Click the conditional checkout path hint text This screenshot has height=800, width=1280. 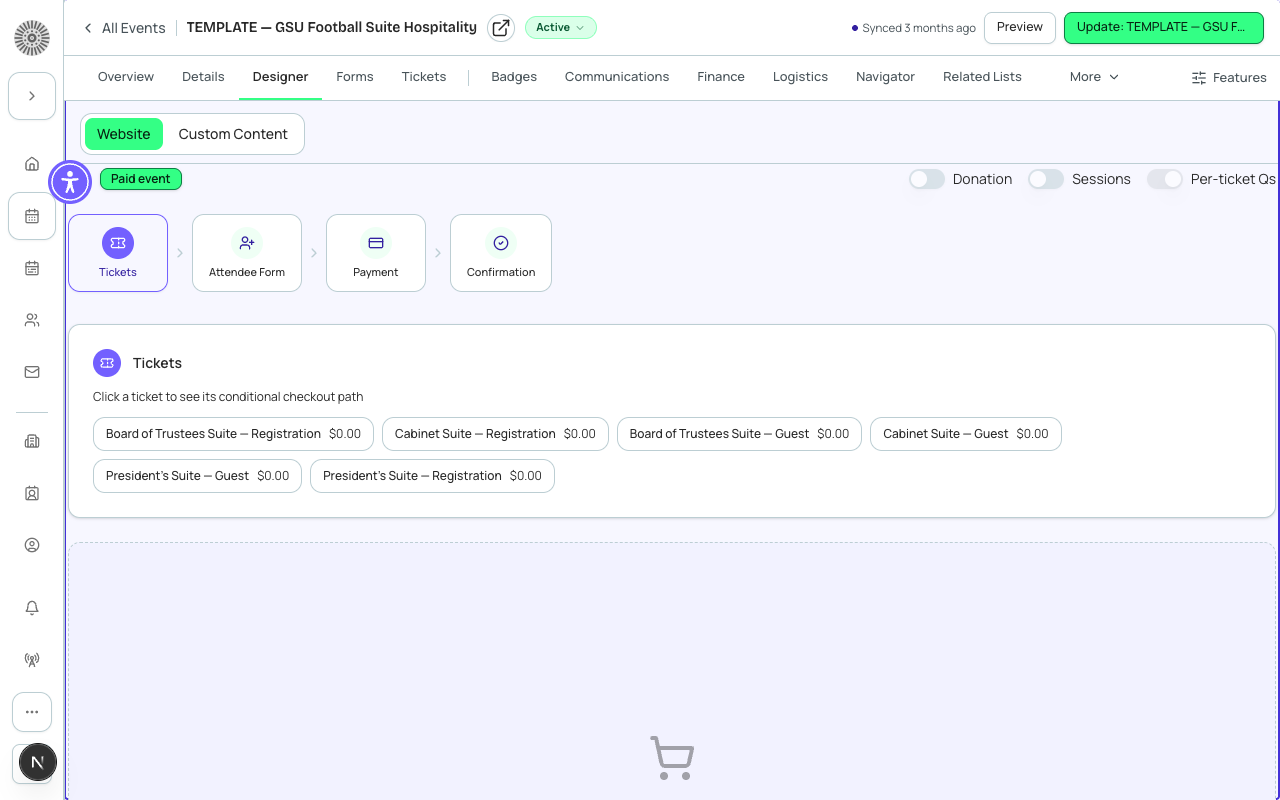pyautogui.click(x=228, y=397)
